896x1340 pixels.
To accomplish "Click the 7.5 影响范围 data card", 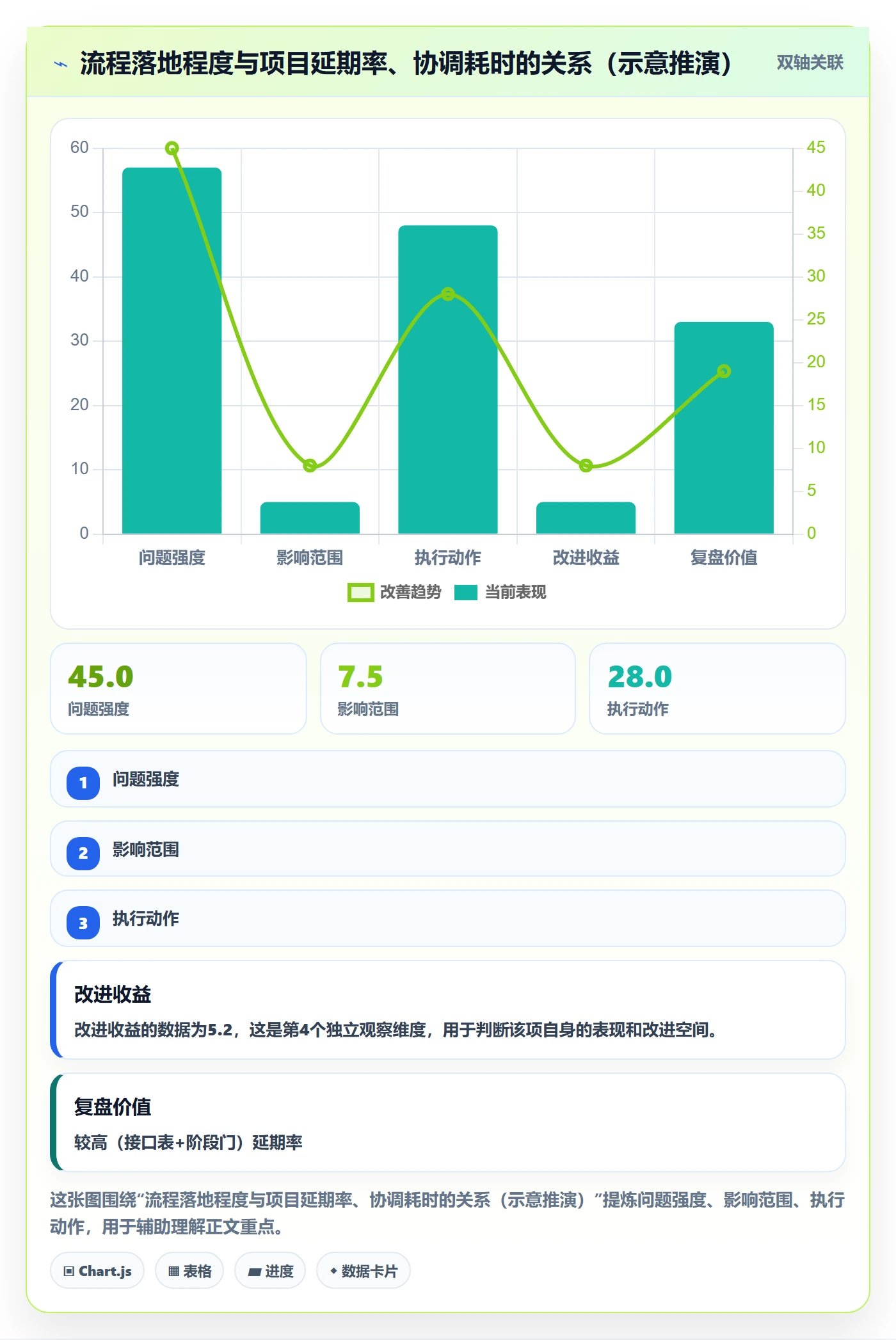I will (448, 689).
